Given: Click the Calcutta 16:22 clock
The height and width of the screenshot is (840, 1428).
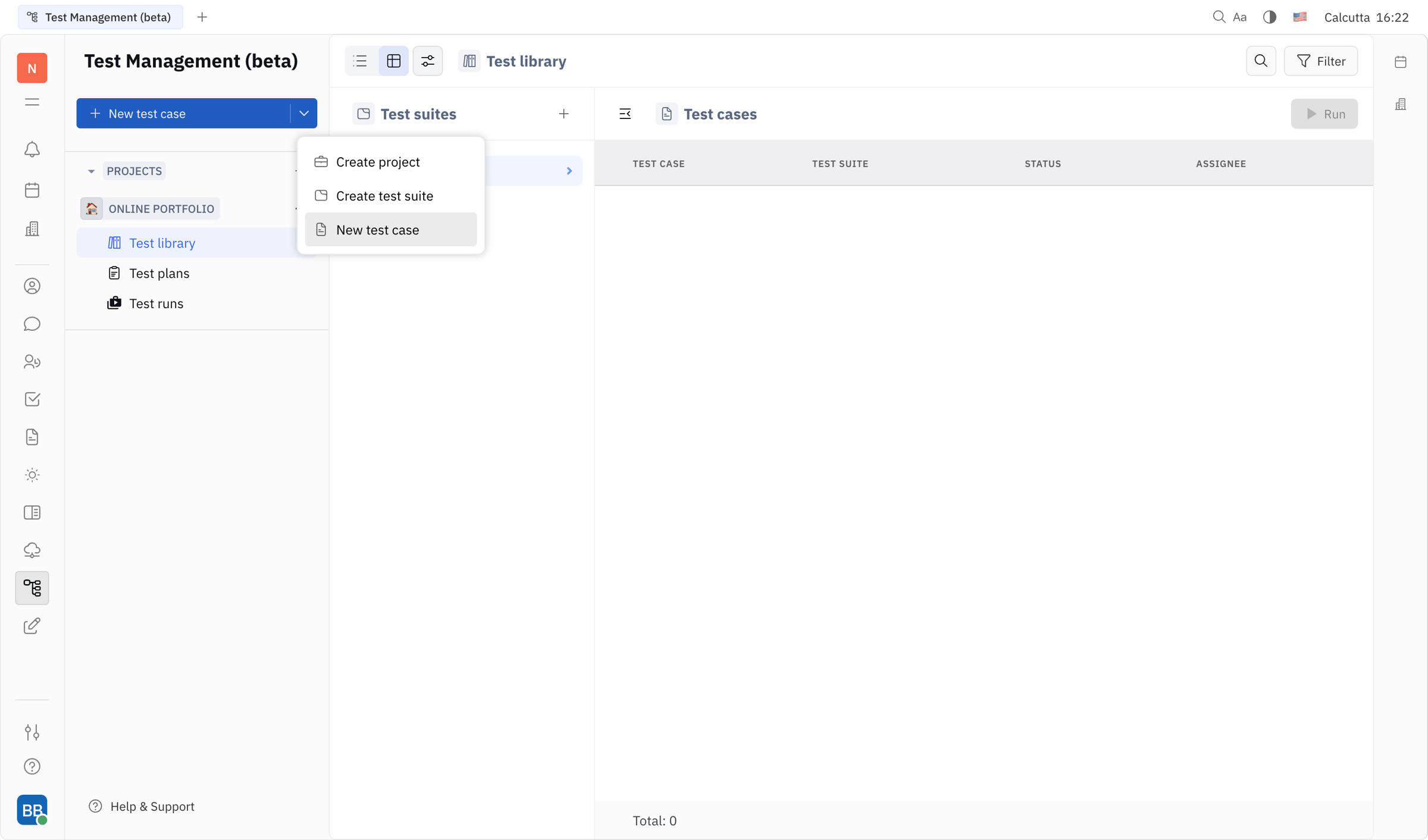Looking at the screenshot, I should (1366, 17).
